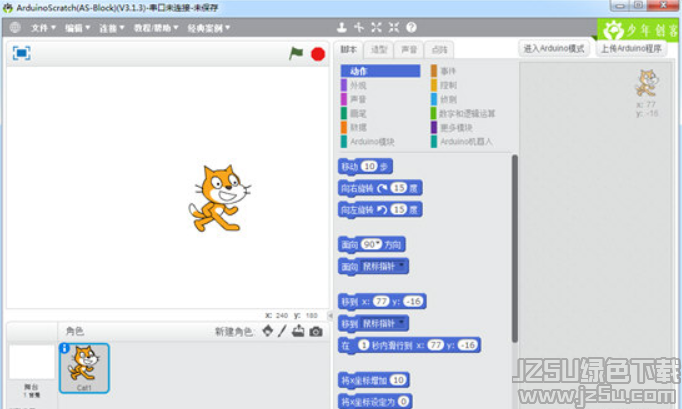
Task: Select the Cat1 sprite thumbnail
Action: [x=84, y=368]
